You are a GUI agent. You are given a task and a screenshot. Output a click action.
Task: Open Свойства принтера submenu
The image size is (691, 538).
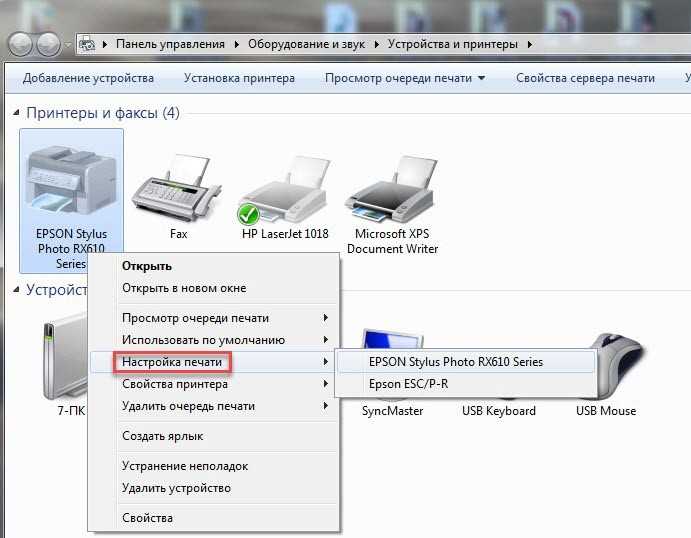(215, 384)
